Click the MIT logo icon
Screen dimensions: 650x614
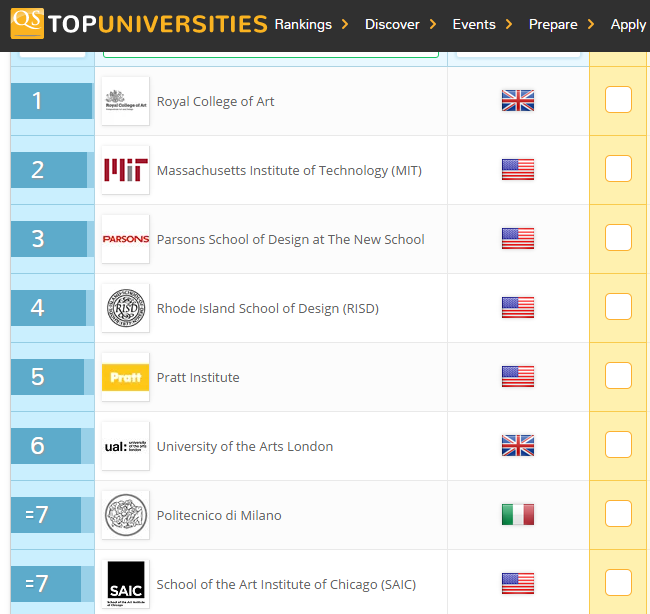(x=126, y=170)
